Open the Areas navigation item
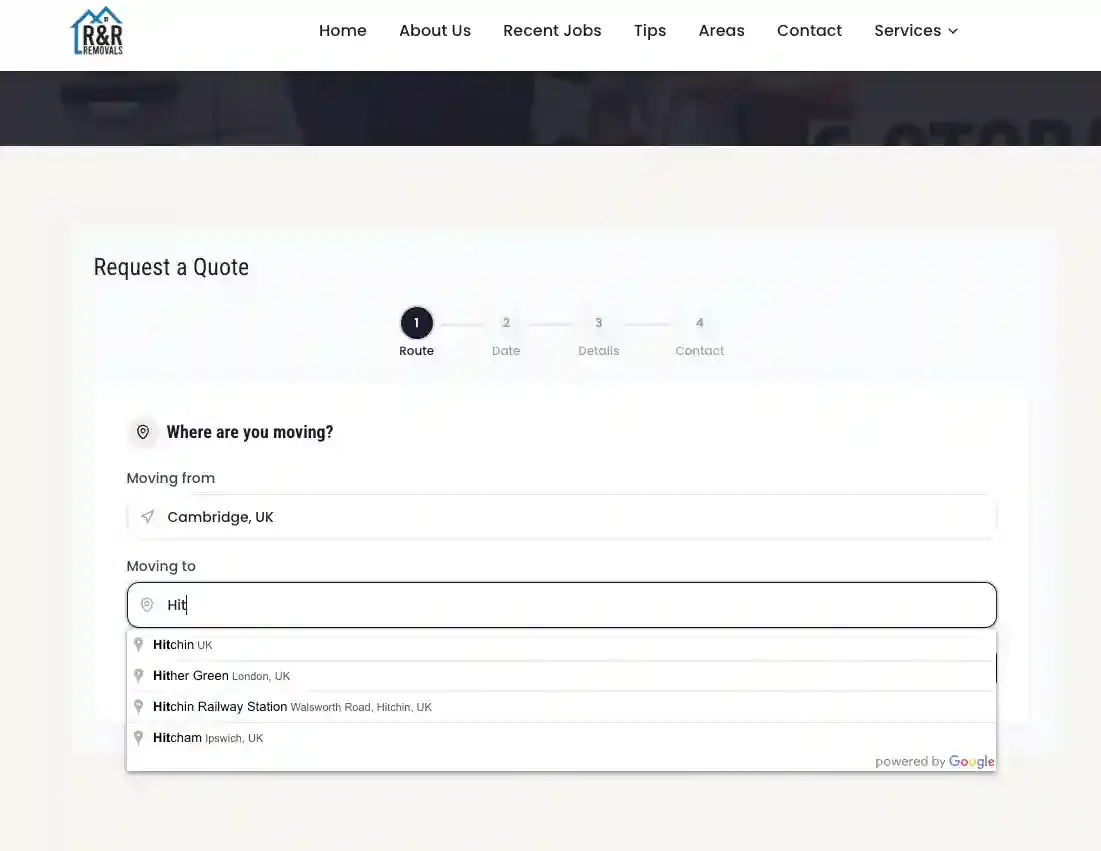 [x=721, y=30]
